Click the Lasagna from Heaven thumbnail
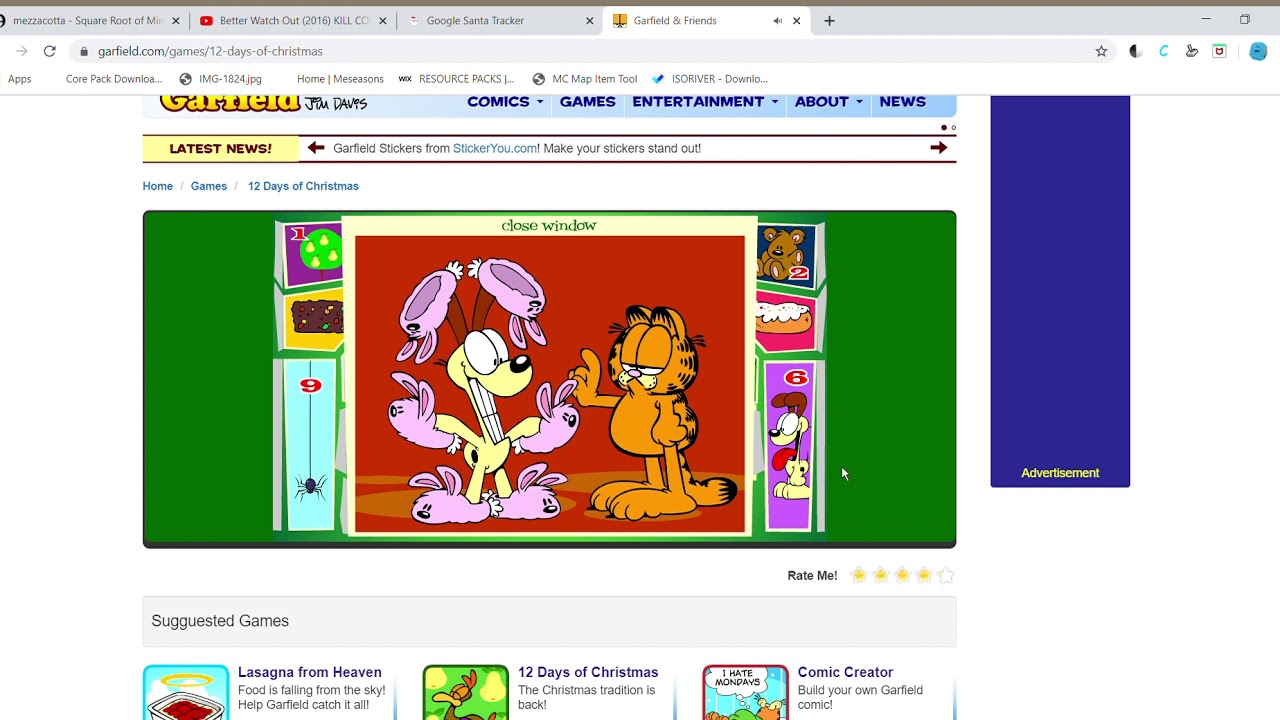The width and height of the screenshot is (1280, 720). click(x=185, y=692)
